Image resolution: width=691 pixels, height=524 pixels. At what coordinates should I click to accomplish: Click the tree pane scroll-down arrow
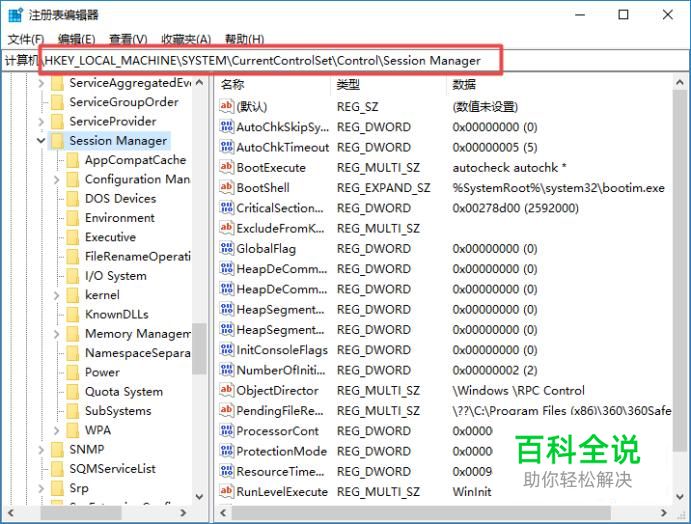[199, 497]
